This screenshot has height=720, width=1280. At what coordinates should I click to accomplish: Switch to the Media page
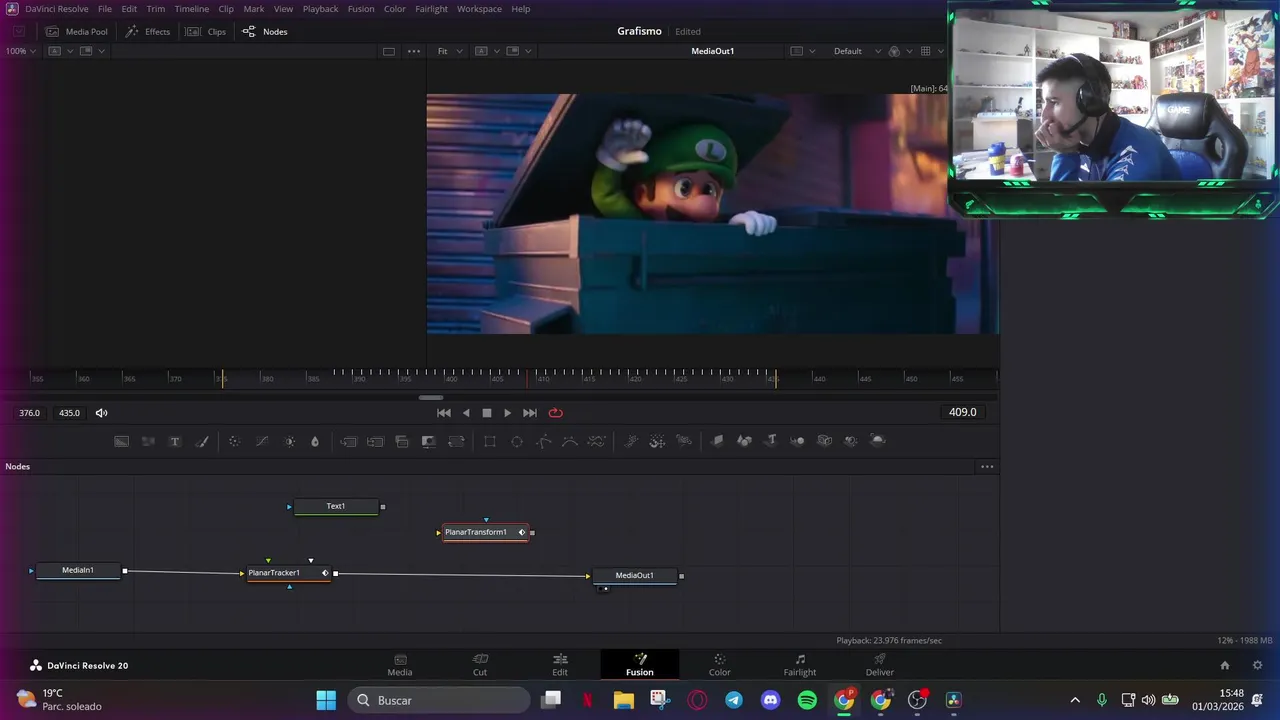400,665
